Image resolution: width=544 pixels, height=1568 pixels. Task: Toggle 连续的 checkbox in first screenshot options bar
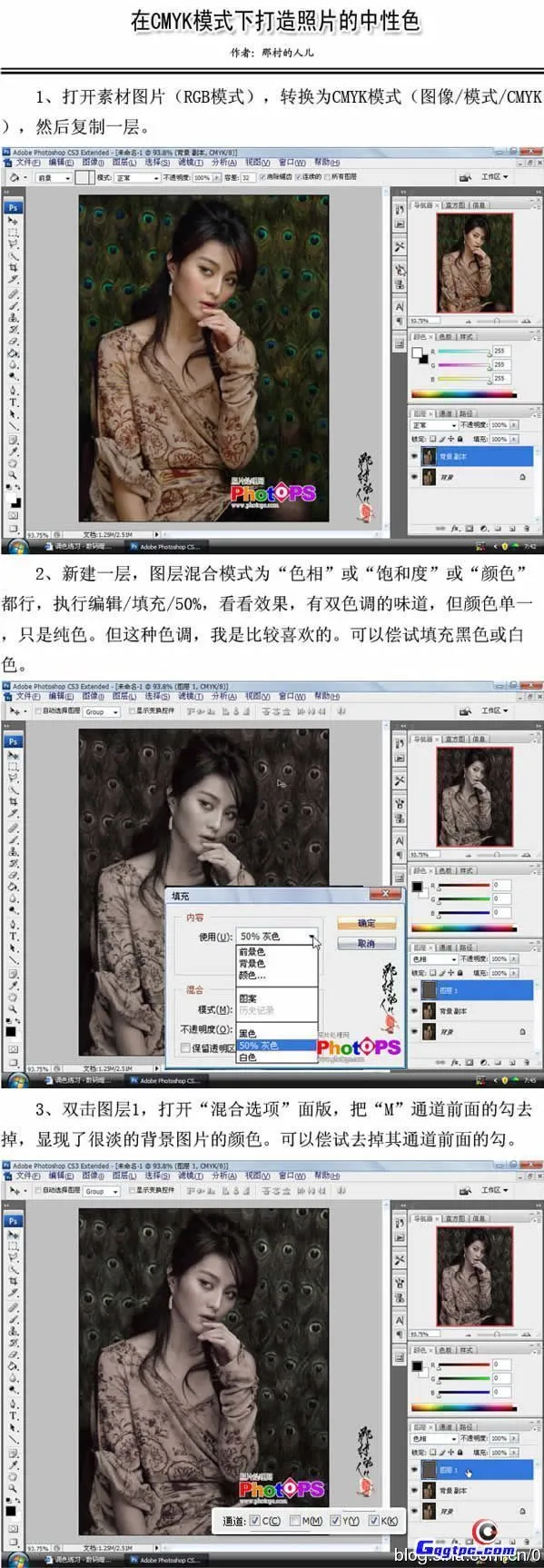[x=298, y=177]
